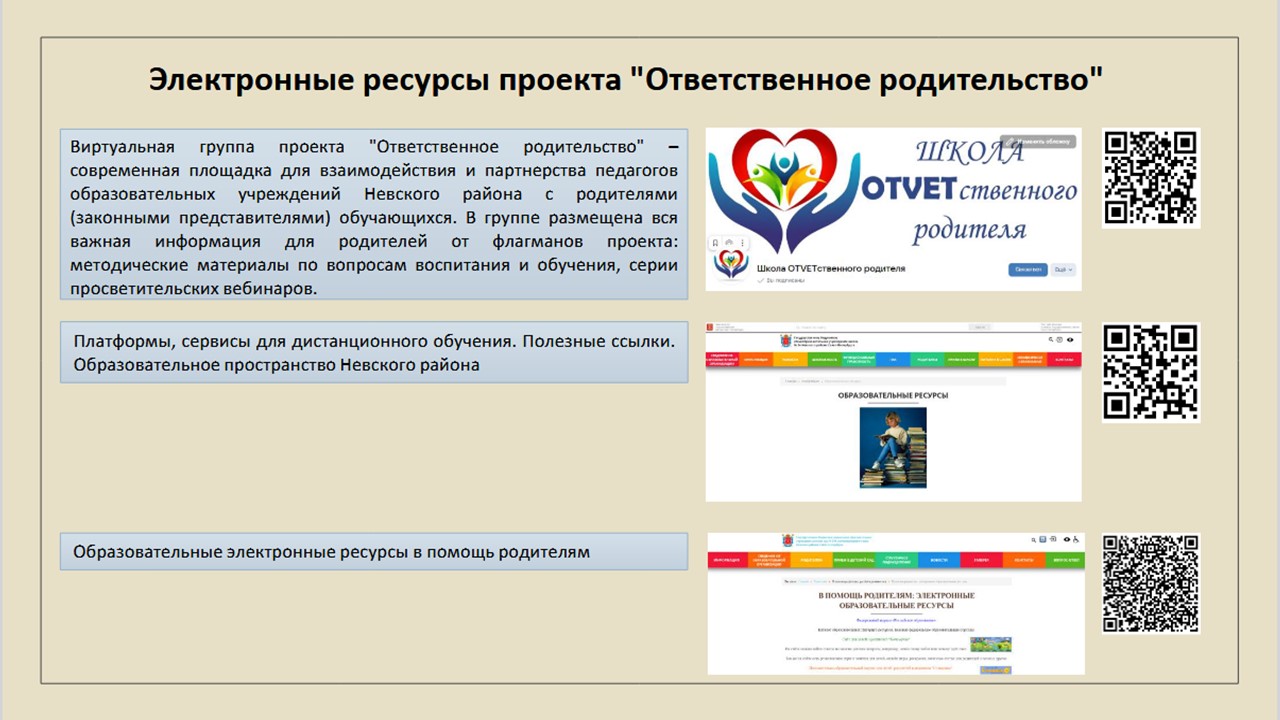Click the search magnifier on the middle website
Viewport: 1280px width, 720px height.
[x=1050, y=340]
